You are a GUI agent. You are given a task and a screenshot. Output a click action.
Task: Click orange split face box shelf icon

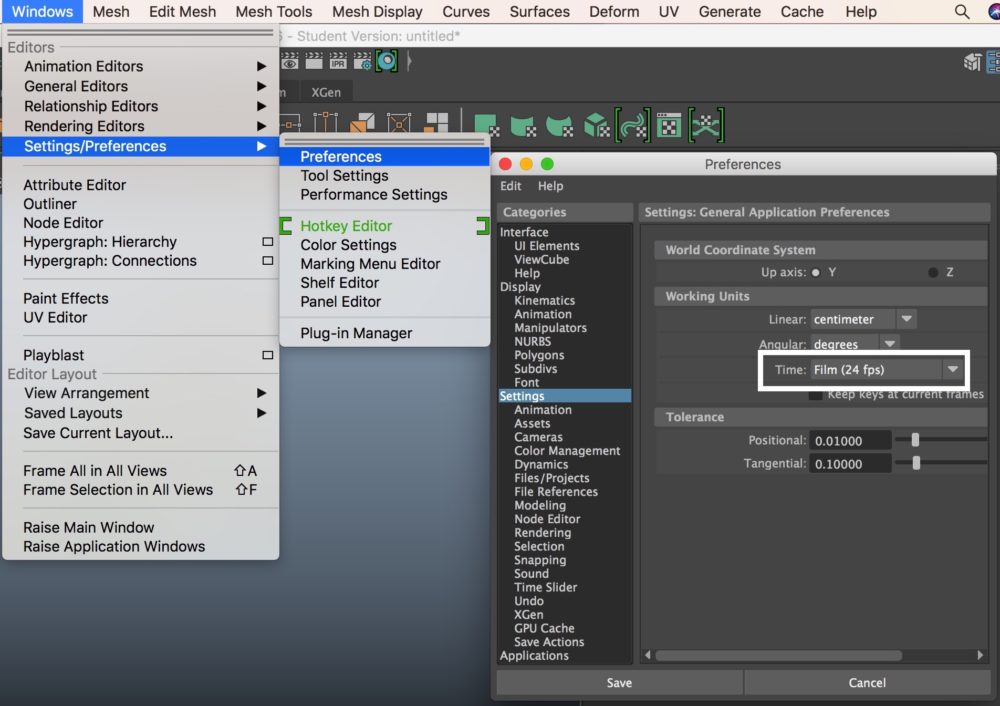pyautogui.click(x=362, y=122)
